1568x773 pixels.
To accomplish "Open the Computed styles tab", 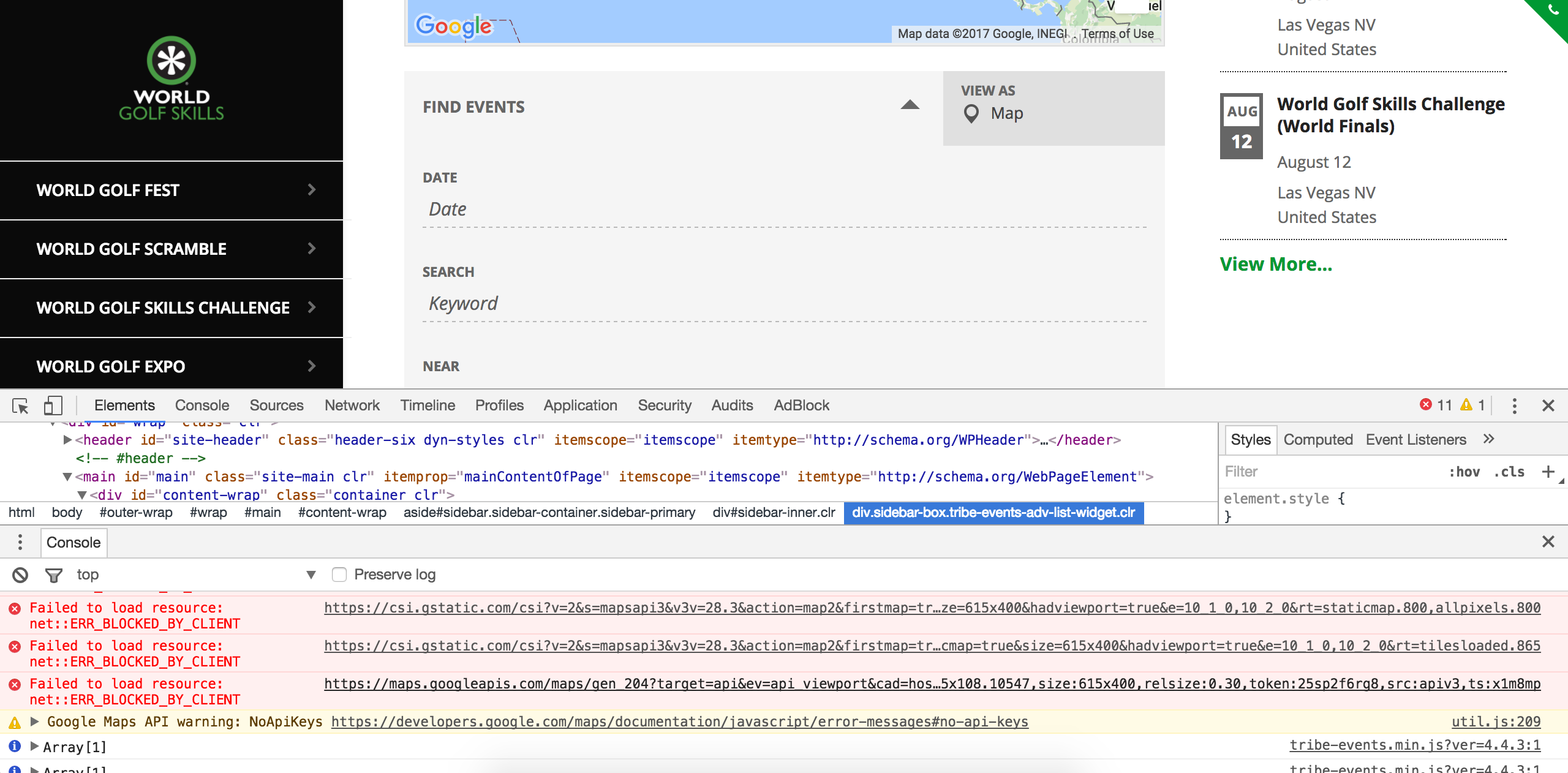I will click(x=1317, y=440).
